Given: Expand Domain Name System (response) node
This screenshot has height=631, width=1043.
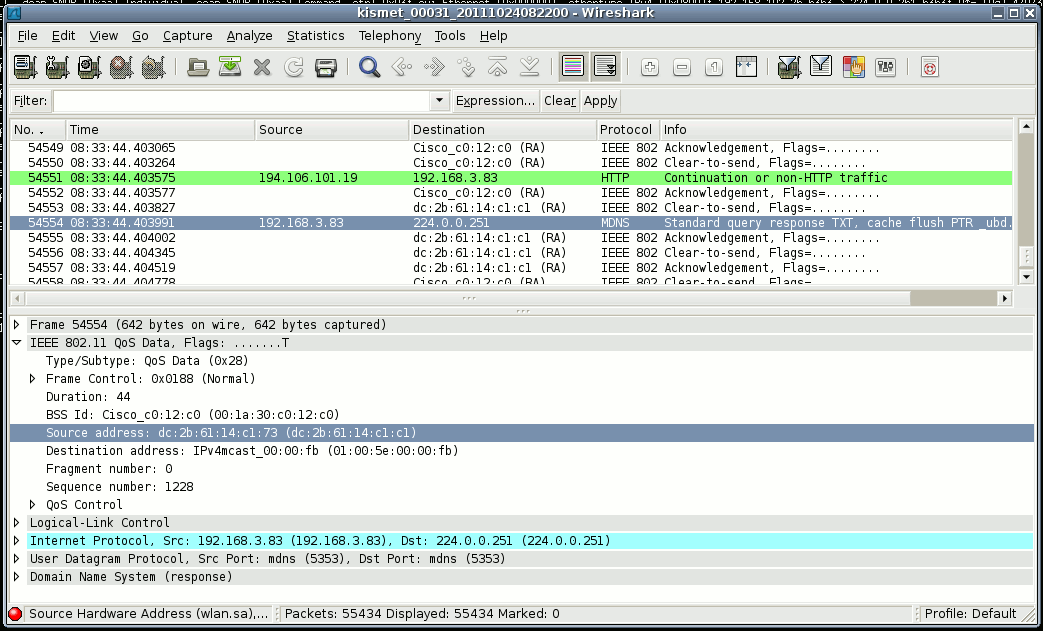Looking at the screenshot, I should [17, 576].
